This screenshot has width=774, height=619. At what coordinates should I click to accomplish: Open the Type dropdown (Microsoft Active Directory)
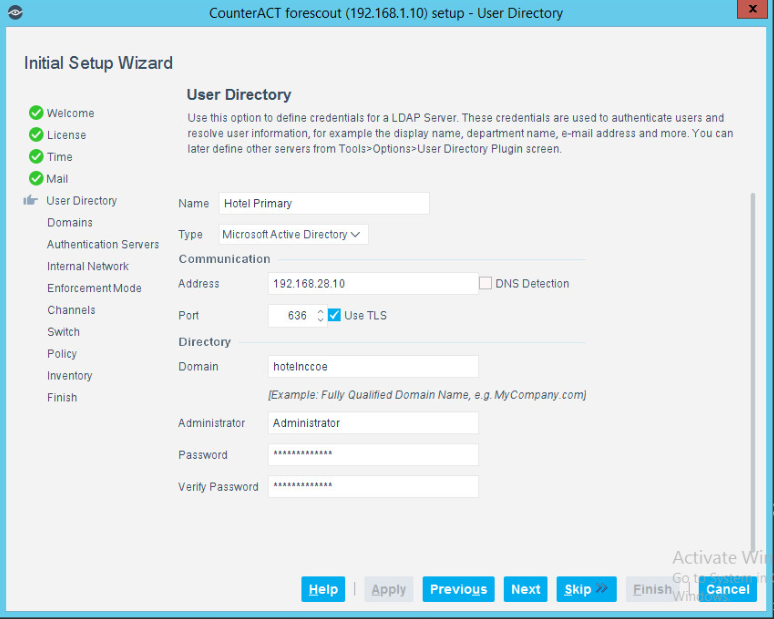coord(293,234)
